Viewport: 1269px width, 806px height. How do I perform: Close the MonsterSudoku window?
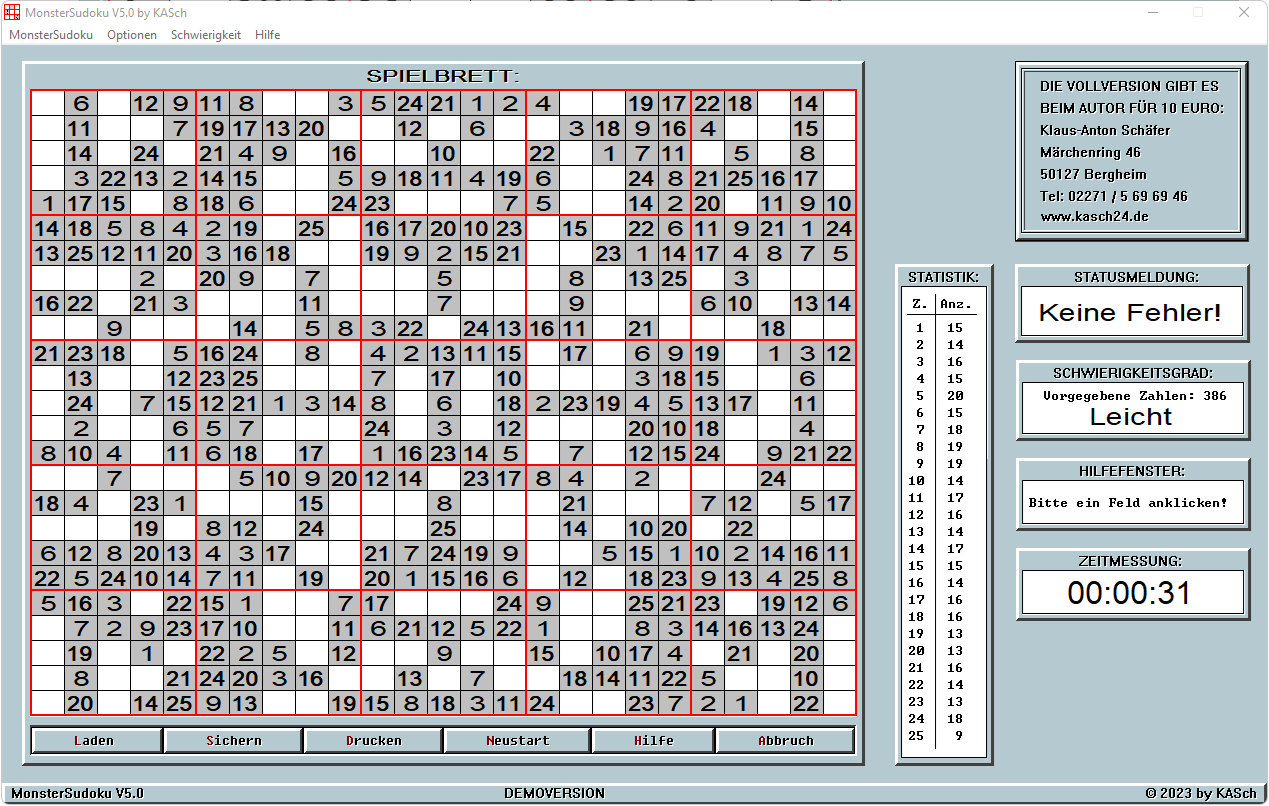click(1243, 13)
